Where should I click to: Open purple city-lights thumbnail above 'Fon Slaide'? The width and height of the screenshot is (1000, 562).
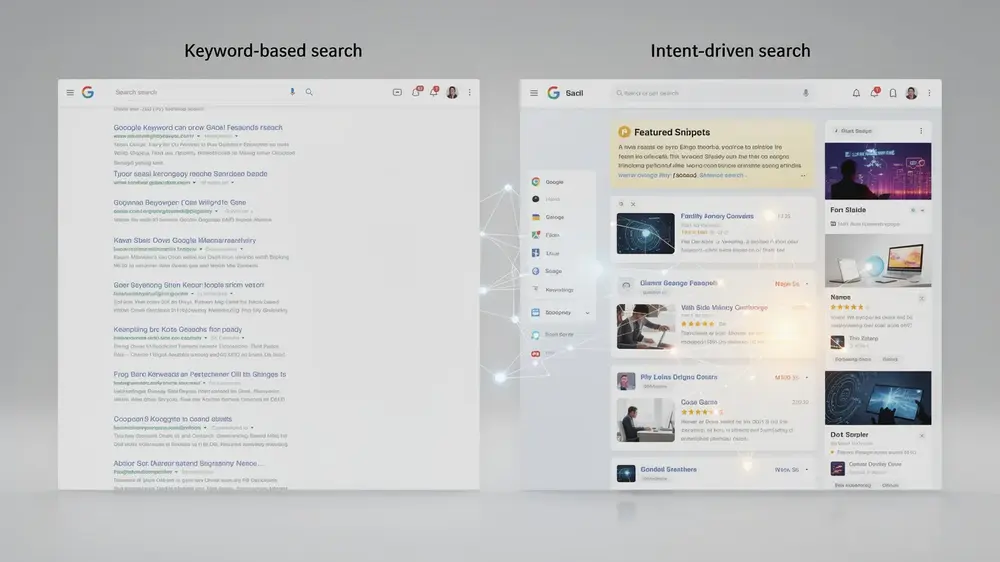tap(878, 171)
